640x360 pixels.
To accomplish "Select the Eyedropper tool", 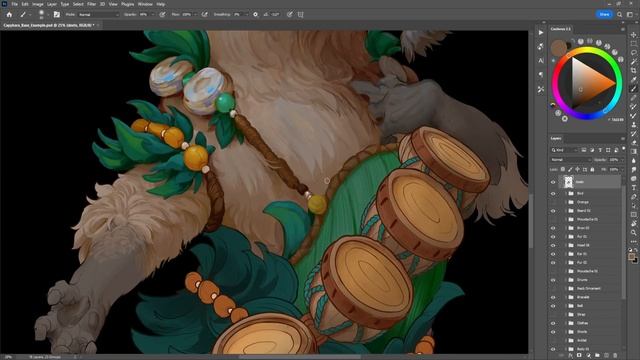I will (633, 80).
